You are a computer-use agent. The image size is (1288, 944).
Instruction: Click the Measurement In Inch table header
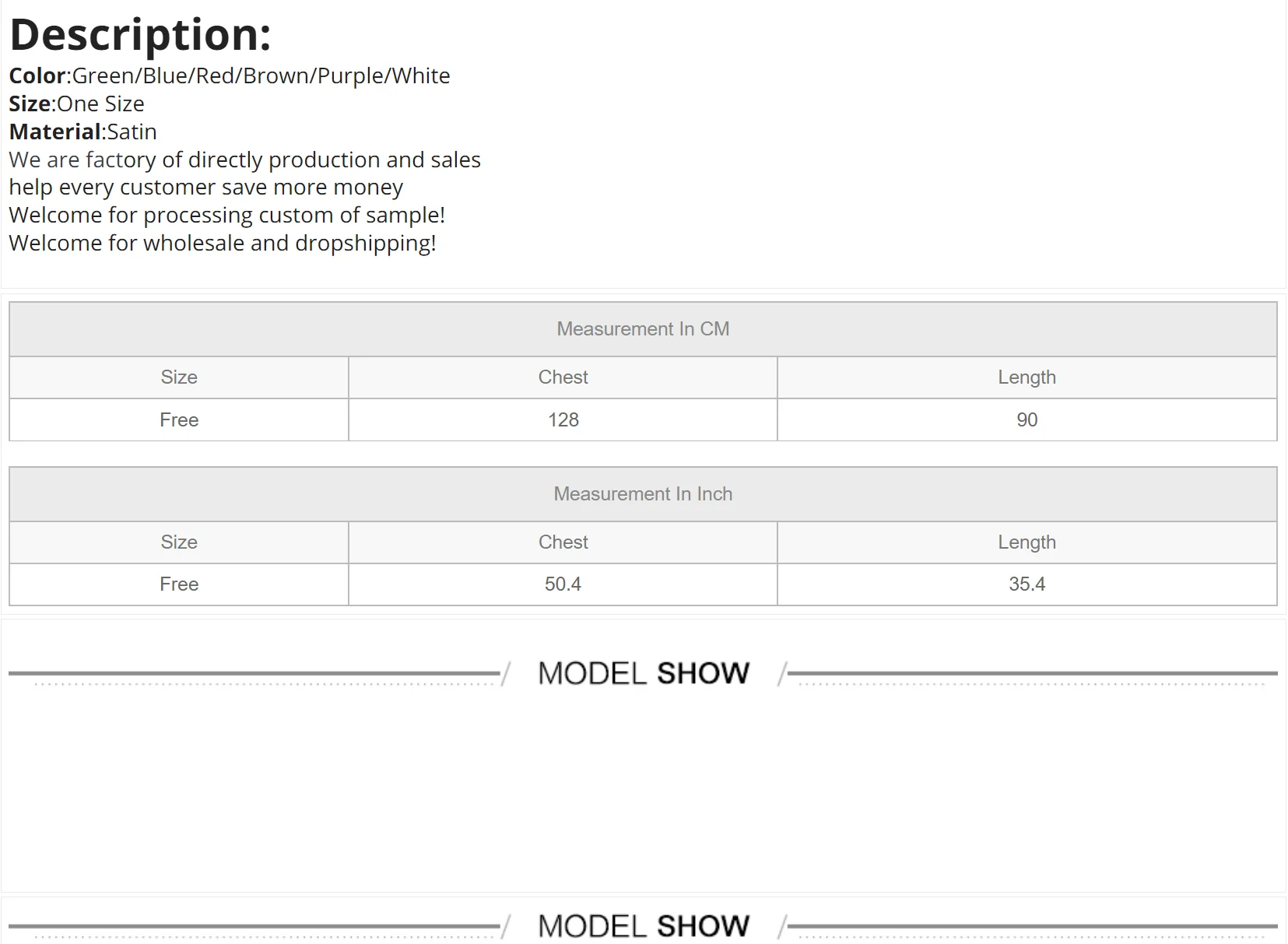click(643, 494)
